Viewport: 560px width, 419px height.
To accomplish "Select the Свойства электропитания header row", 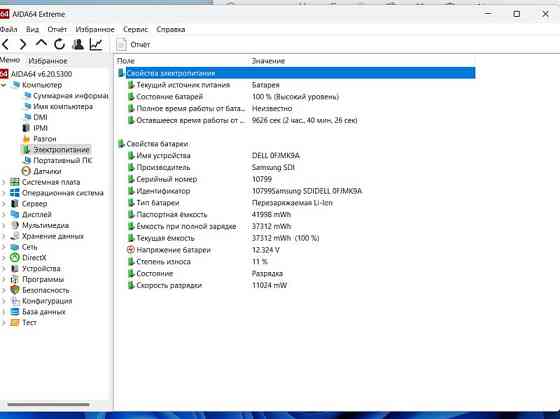I will tap(297, 73).
